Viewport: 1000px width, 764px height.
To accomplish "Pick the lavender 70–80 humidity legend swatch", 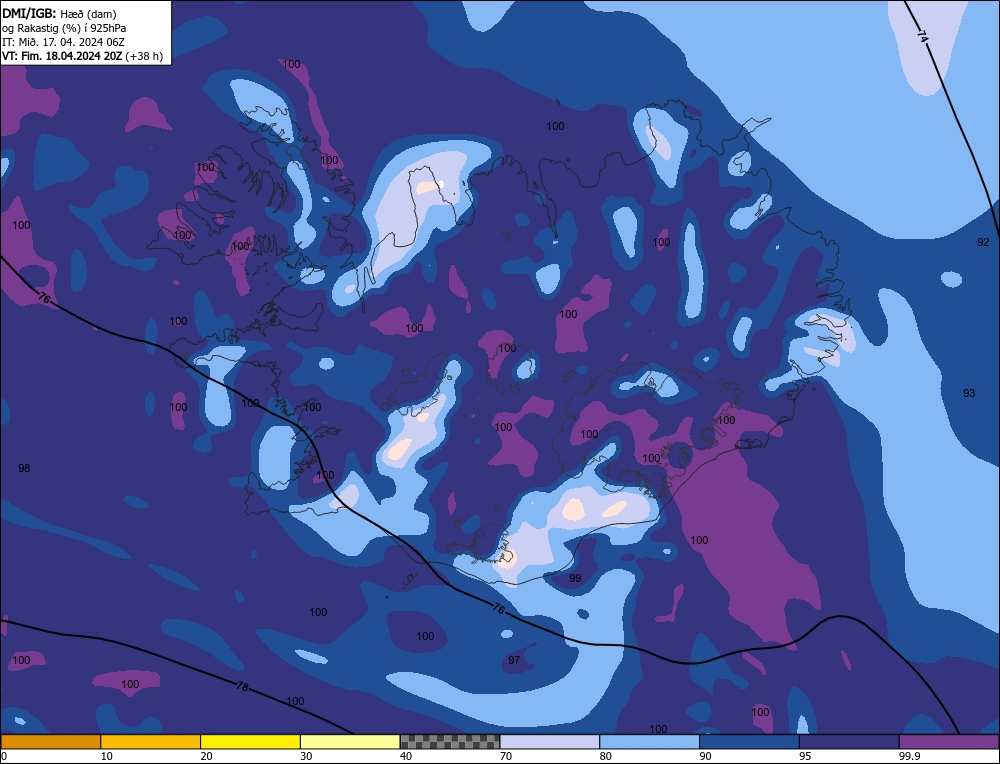I will coord(550,742).
